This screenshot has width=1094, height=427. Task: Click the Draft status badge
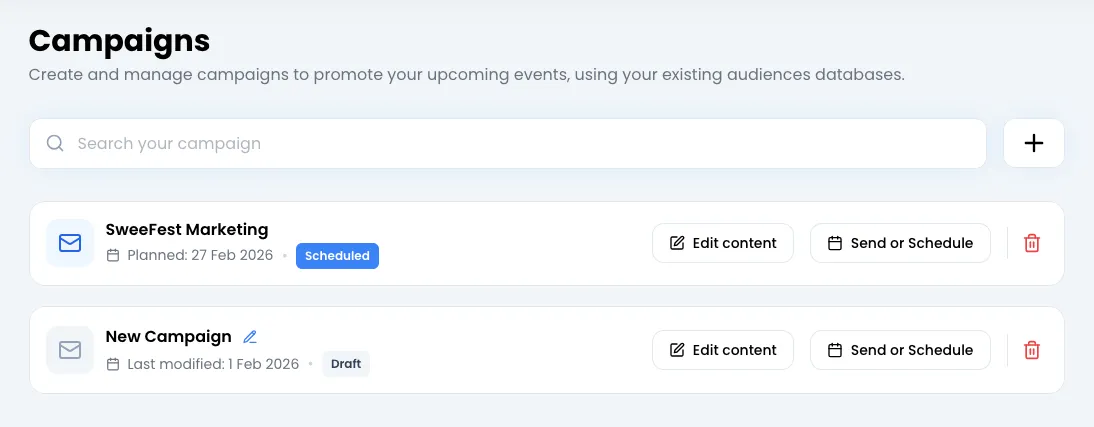(346, 364)
